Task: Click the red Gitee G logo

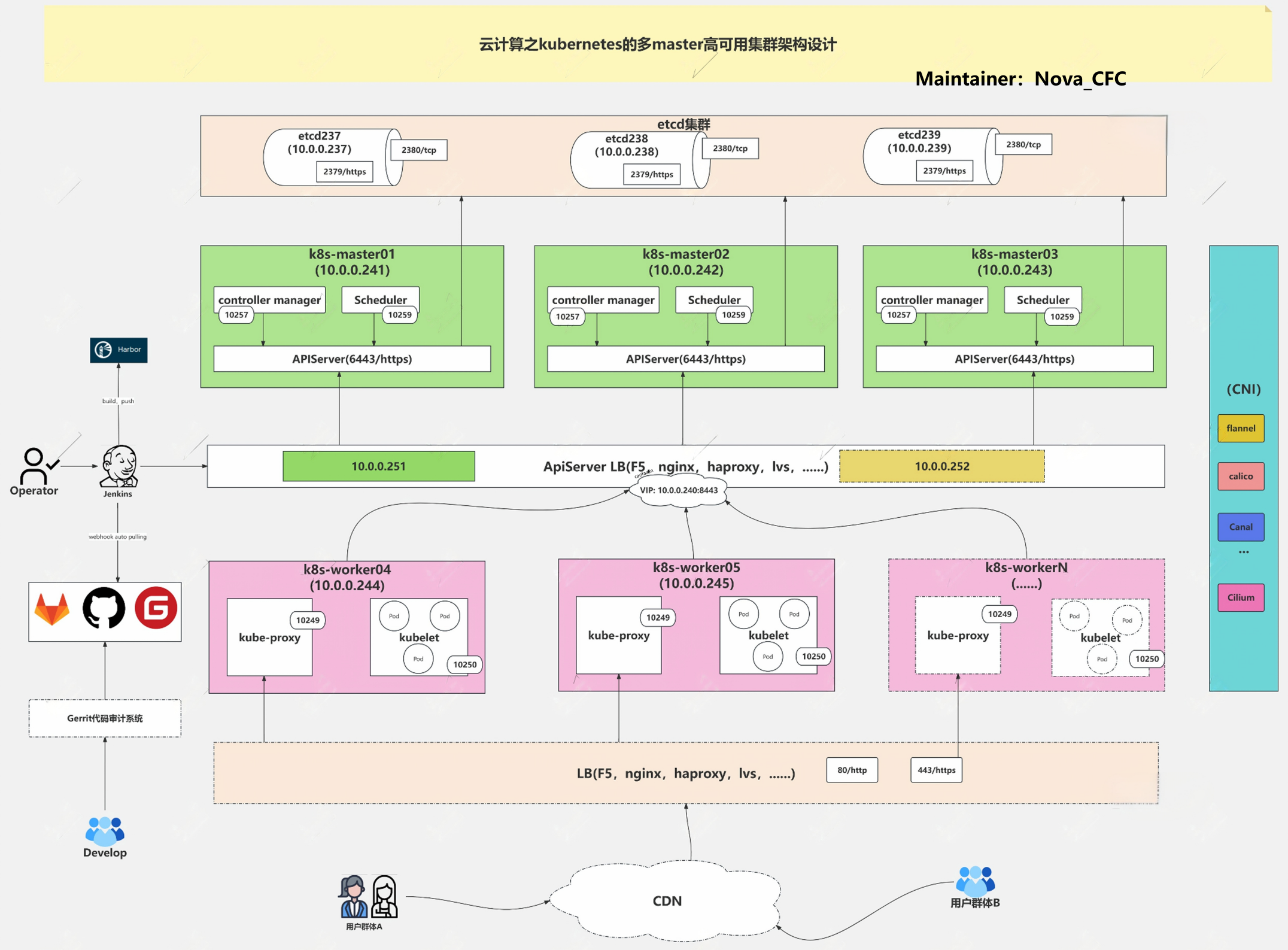Action: [x=156, y=608]
